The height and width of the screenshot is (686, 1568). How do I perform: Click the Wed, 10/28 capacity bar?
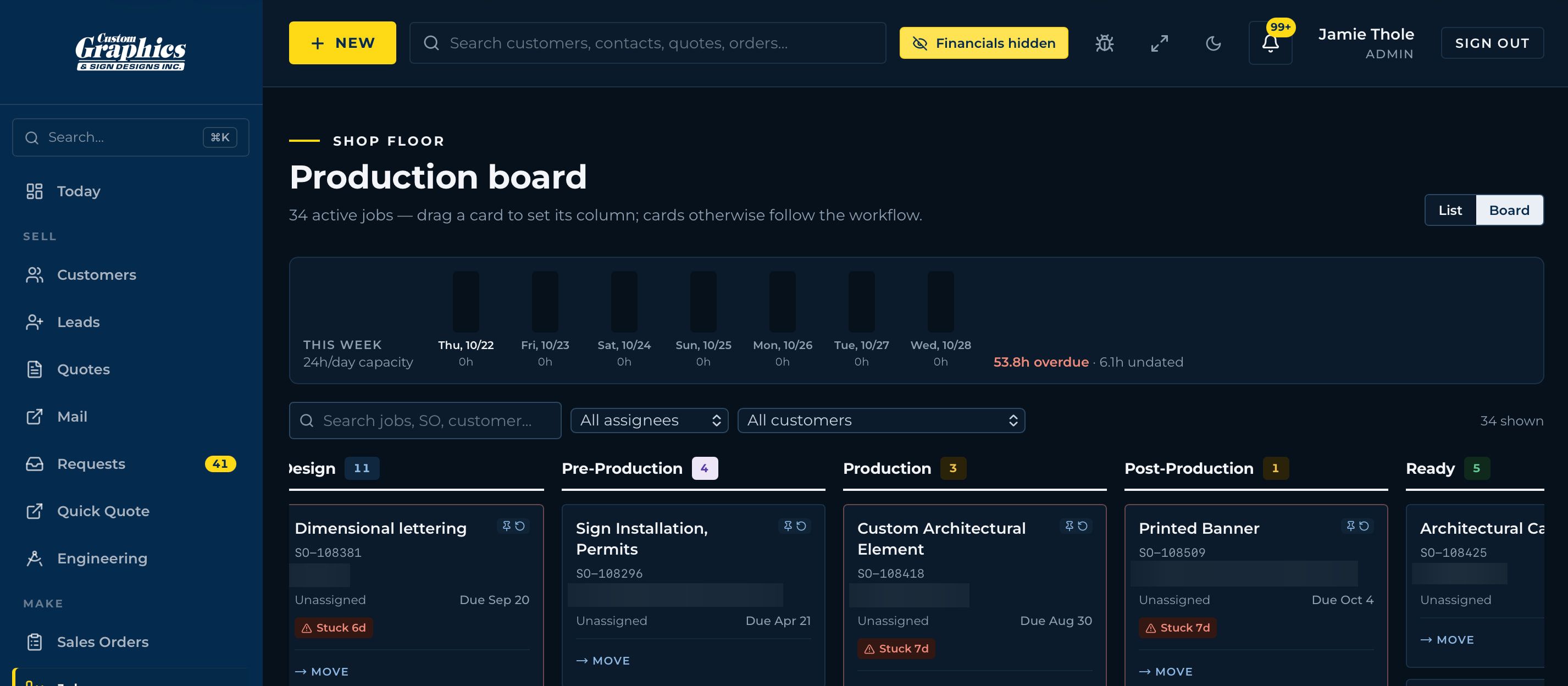[x=940, y=302]
